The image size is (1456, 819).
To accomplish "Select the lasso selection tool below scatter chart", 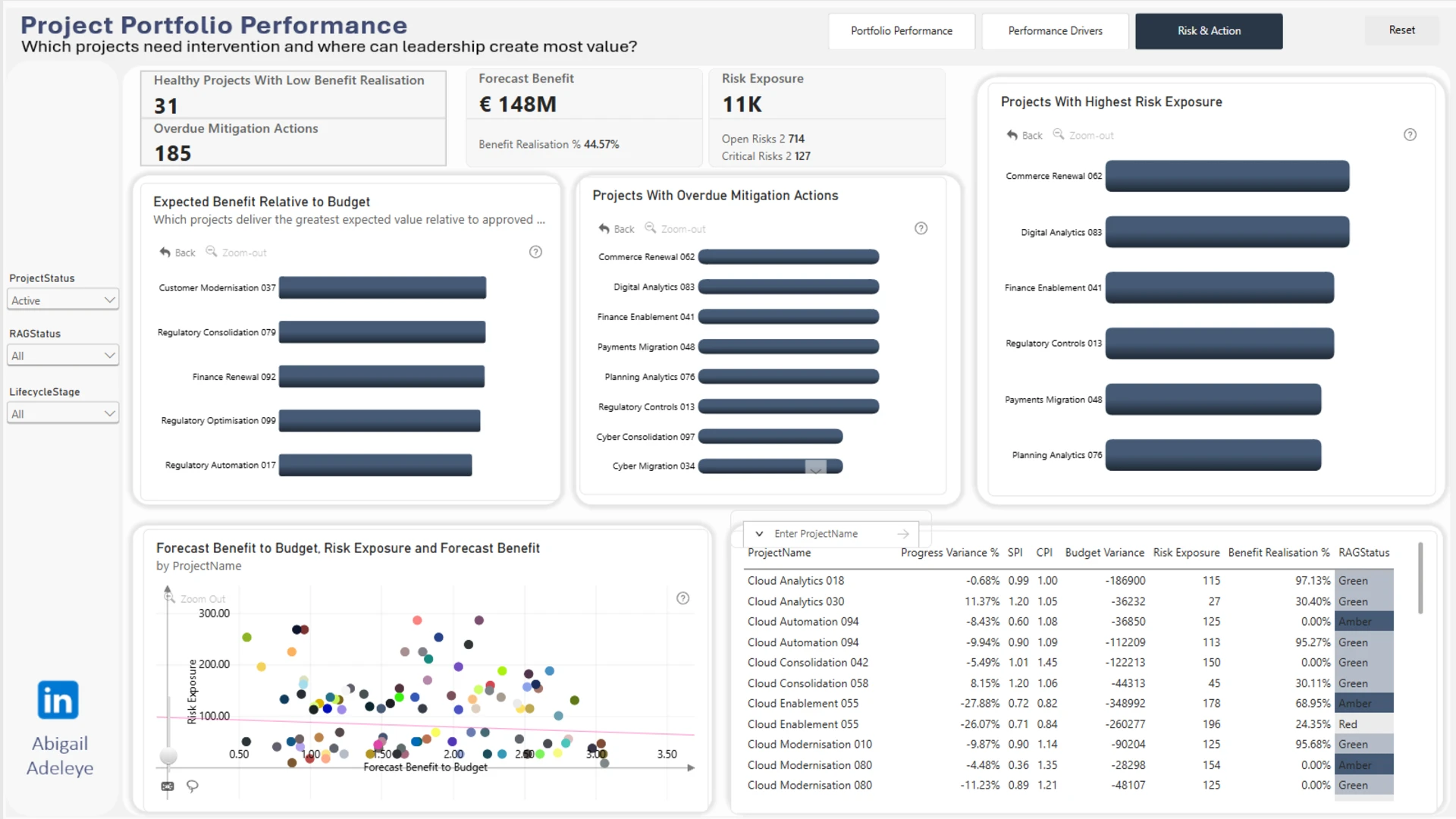I will pyautogui.click(x=193, y=786).
